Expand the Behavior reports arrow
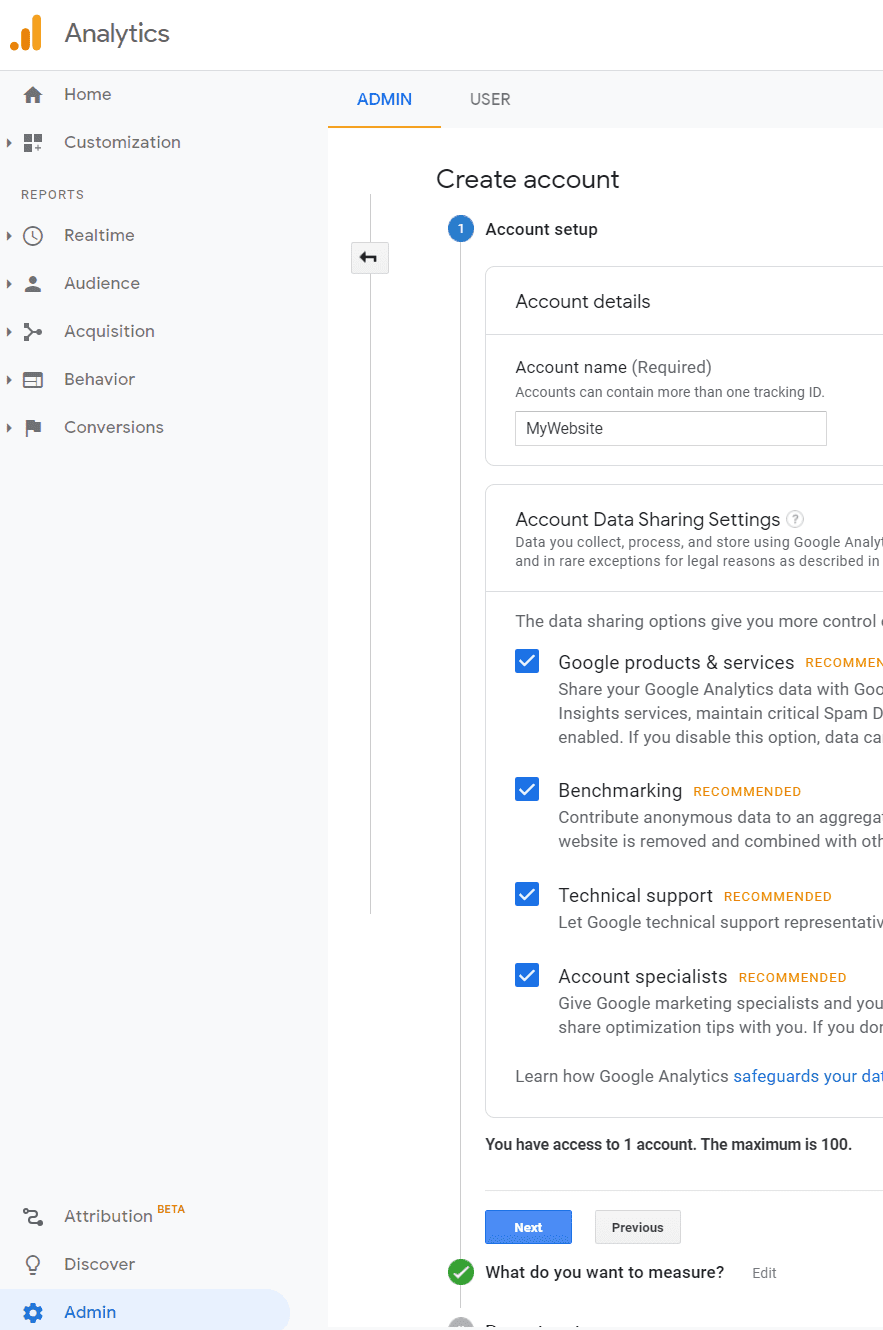 click(x=9, y=380)
